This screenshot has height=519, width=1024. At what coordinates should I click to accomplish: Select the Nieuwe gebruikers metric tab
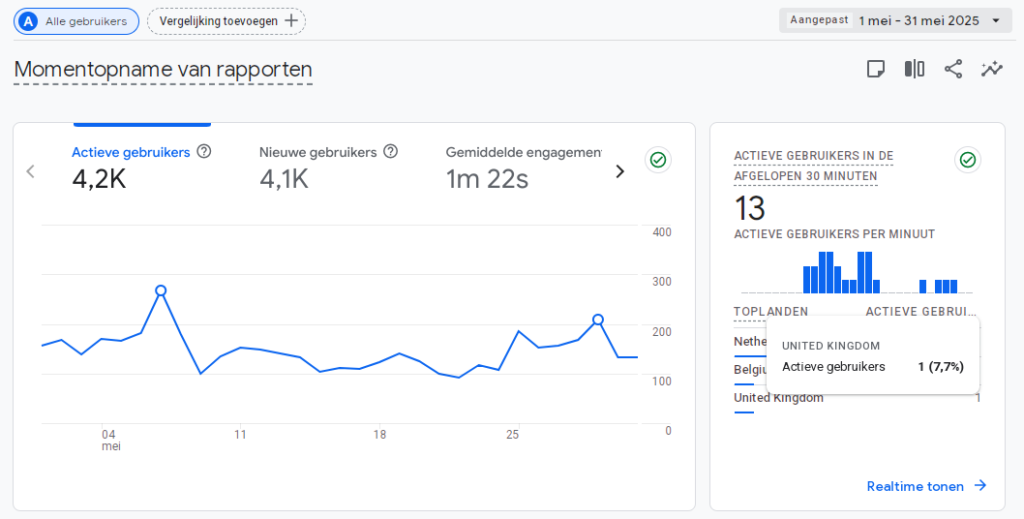coord(328,166)
